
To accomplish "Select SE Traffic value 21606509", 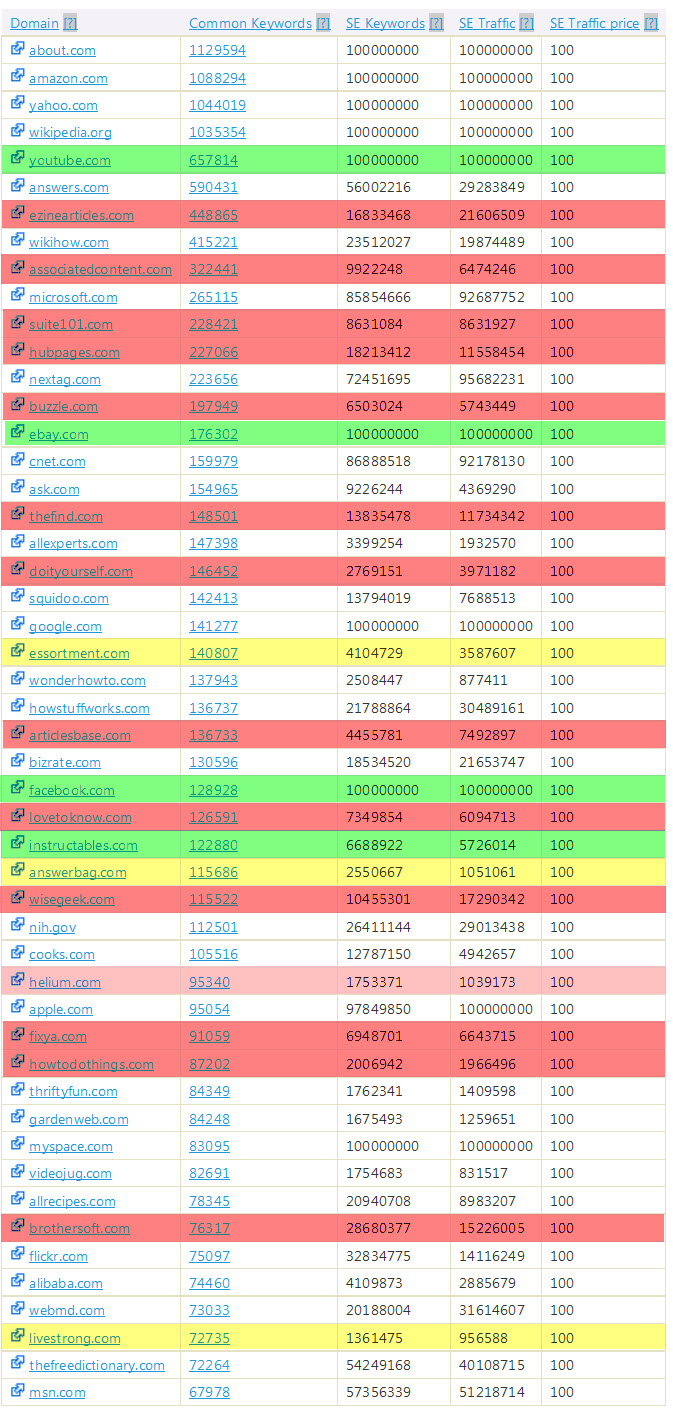I will [x=491, y=215].
